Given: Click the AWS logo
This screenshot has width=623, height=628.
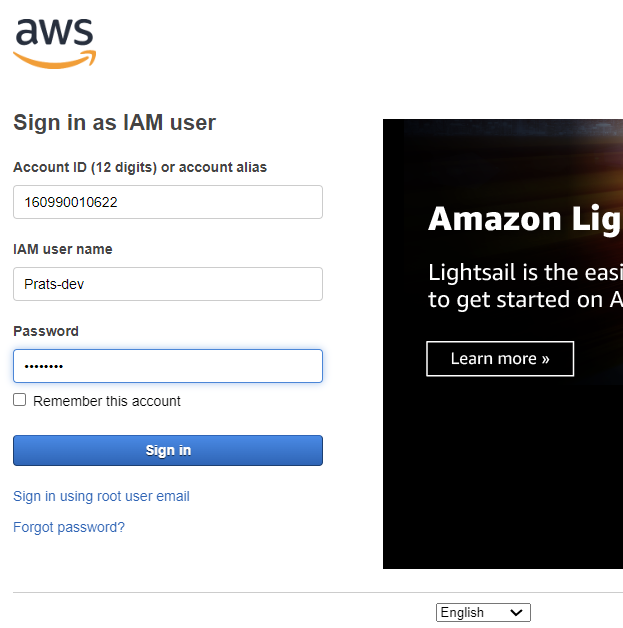Looking at the screenshot, I should [54, 42].
